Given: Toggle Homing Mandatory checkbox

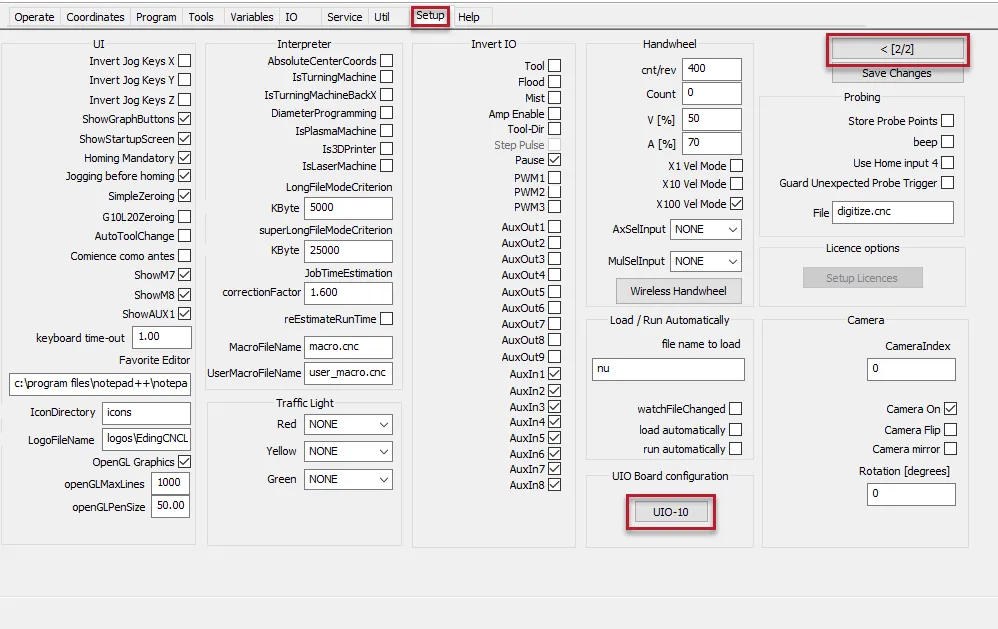Looking at the screenshot, I should coord(185,158).
